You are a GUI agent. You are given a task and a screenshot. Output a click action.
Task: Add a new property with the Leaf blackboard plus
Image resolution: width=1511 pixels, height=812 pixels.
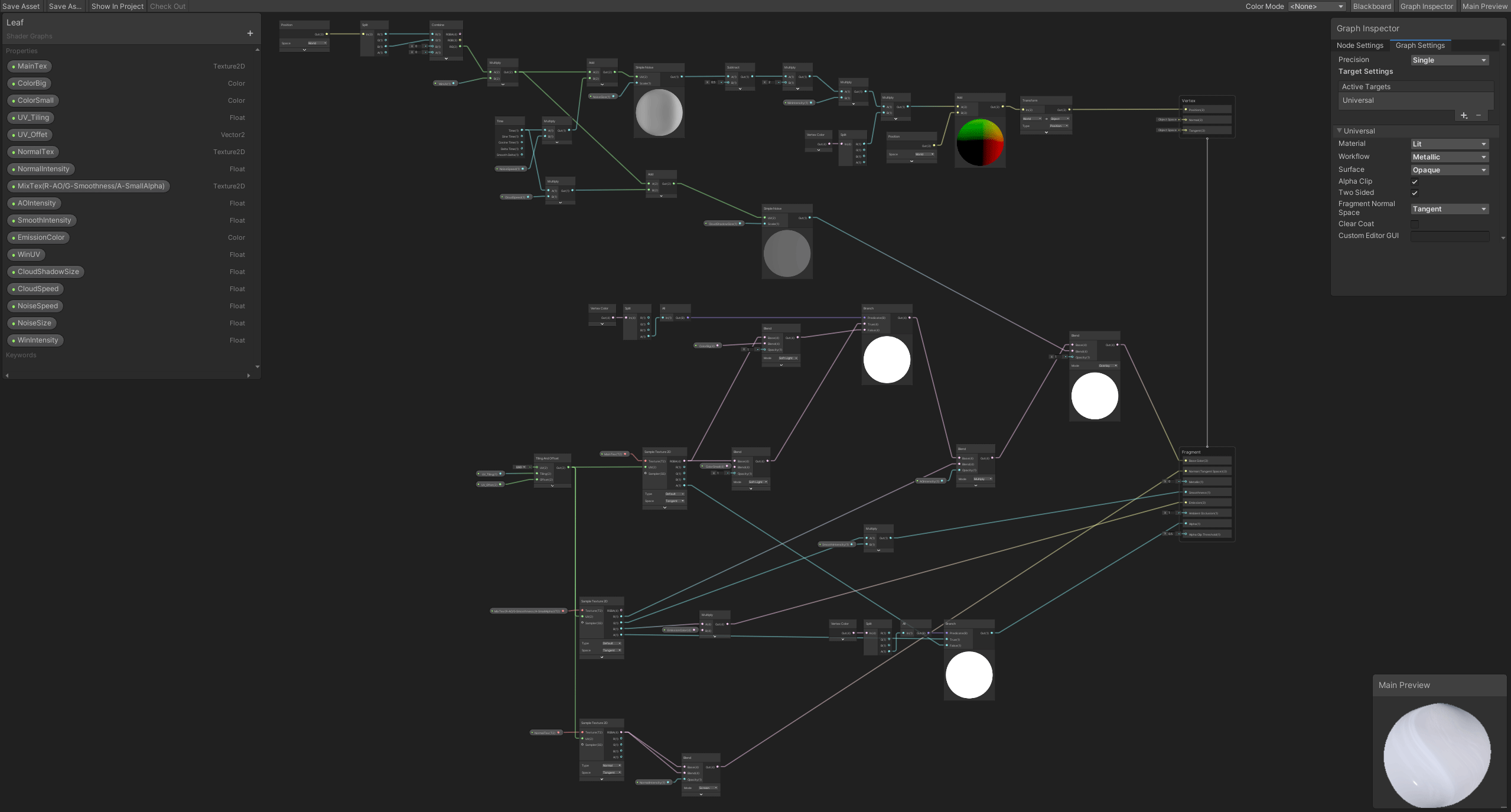click(250, 33)
